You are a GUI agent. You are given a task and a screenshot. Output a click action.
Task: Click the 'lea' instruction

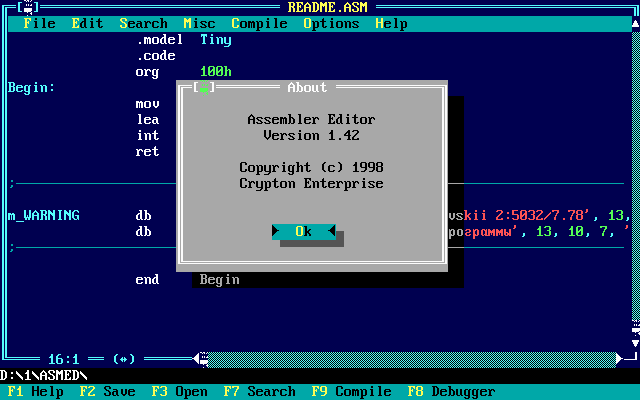pyautogui.click(x=147, y=120)
